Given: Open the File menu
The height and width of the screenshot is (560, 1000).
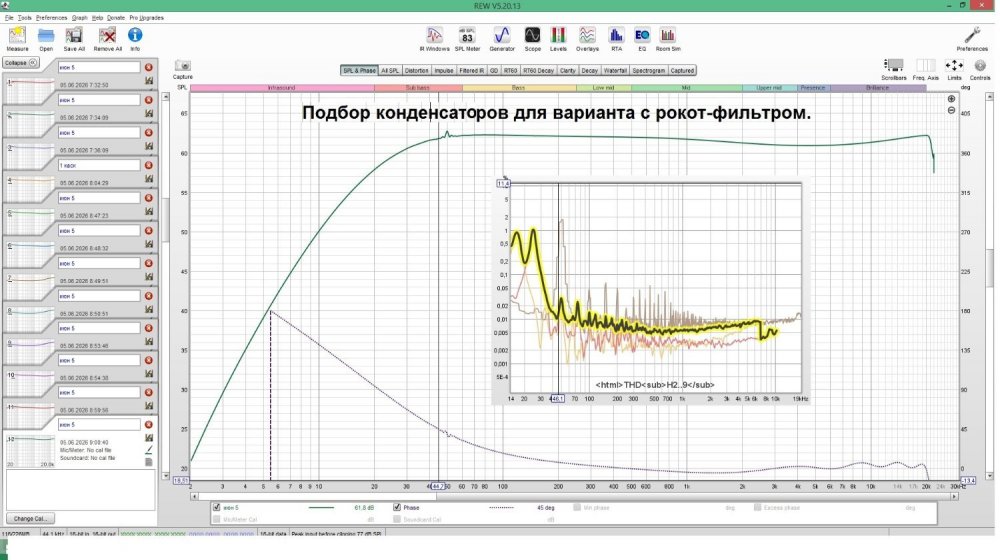Looking at the screenshot, I should (9, 18).
